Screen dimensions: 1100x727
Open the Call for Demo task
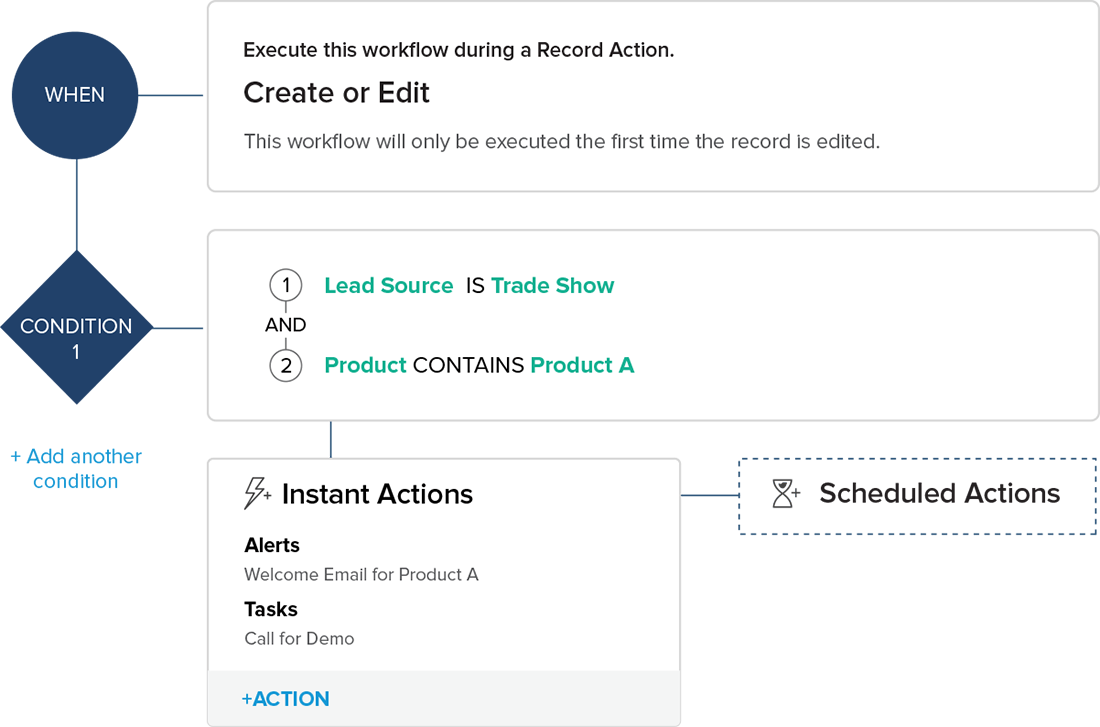[299, 638]
